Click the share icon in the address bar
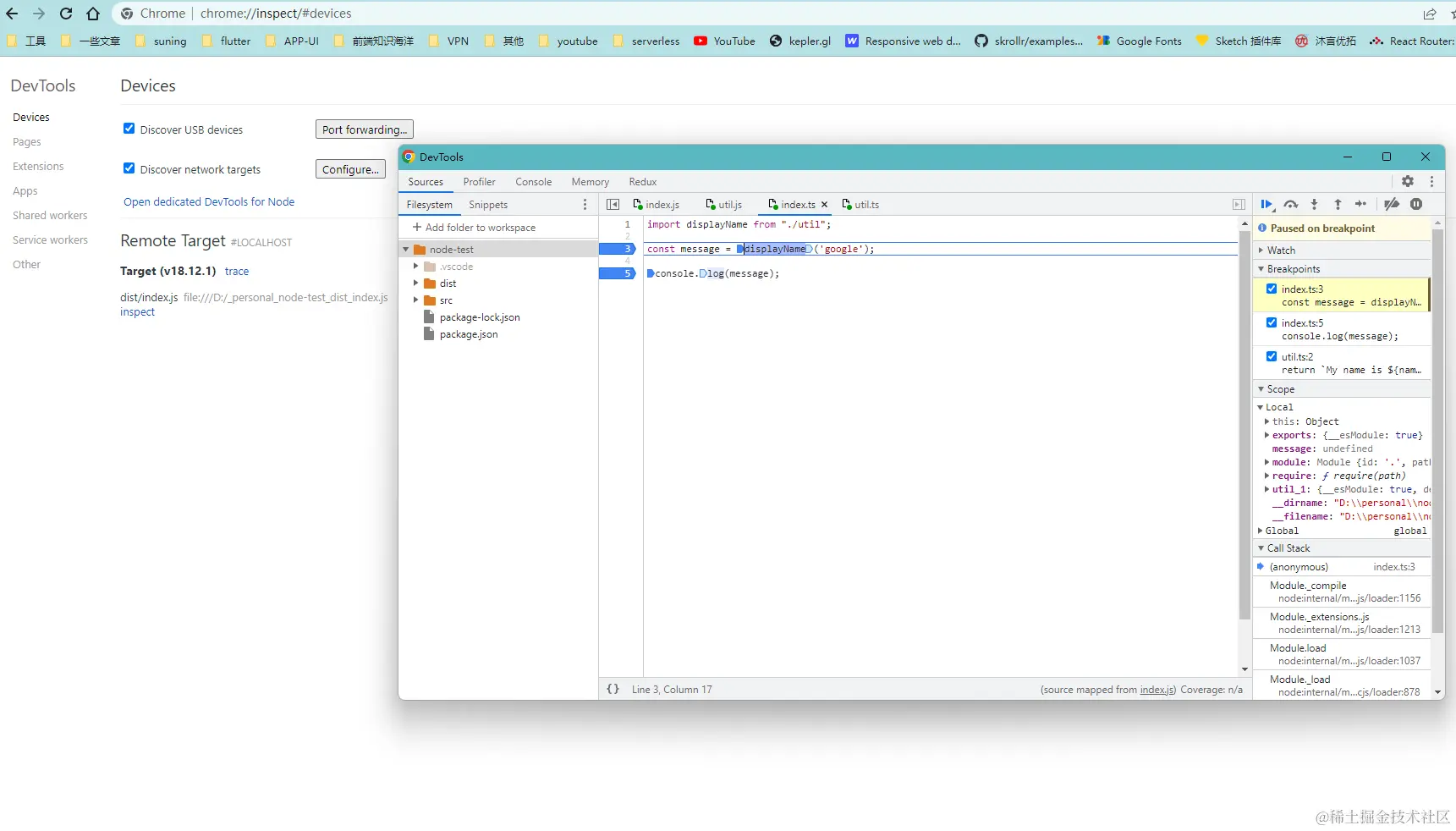The height and width of the screenshot is (831, 1456). (1430, 14)
